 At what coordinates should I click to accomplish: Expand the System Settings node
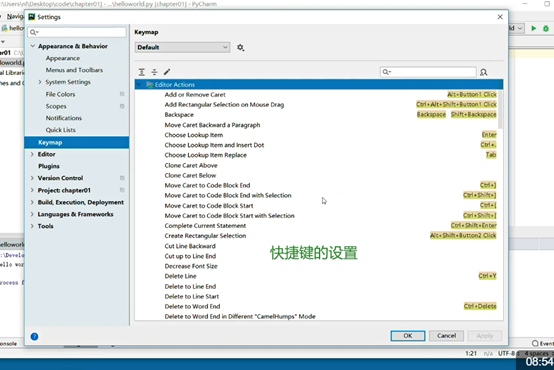point(40,82)
